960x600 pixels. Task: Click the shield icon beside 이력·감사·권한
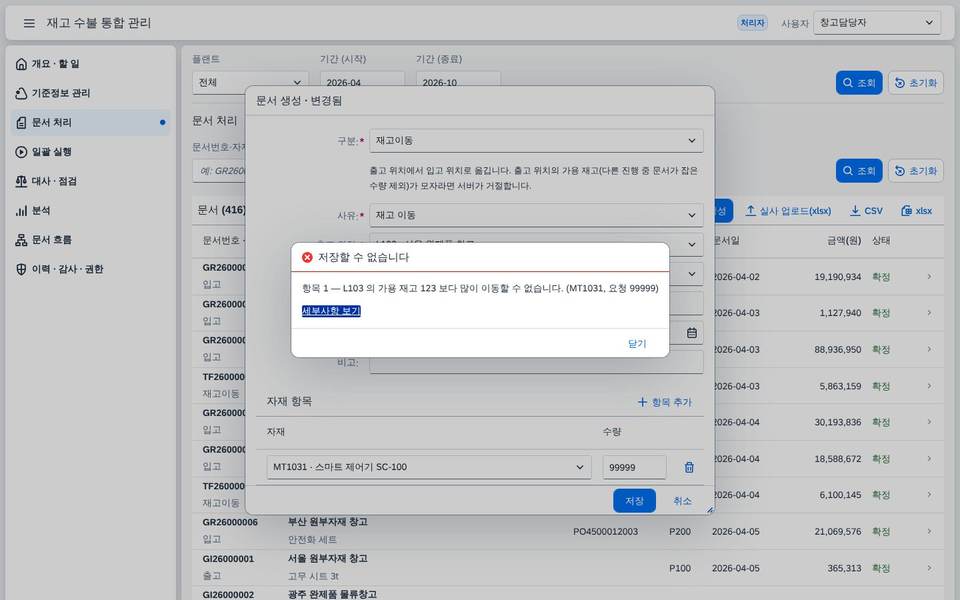(21, 269)
